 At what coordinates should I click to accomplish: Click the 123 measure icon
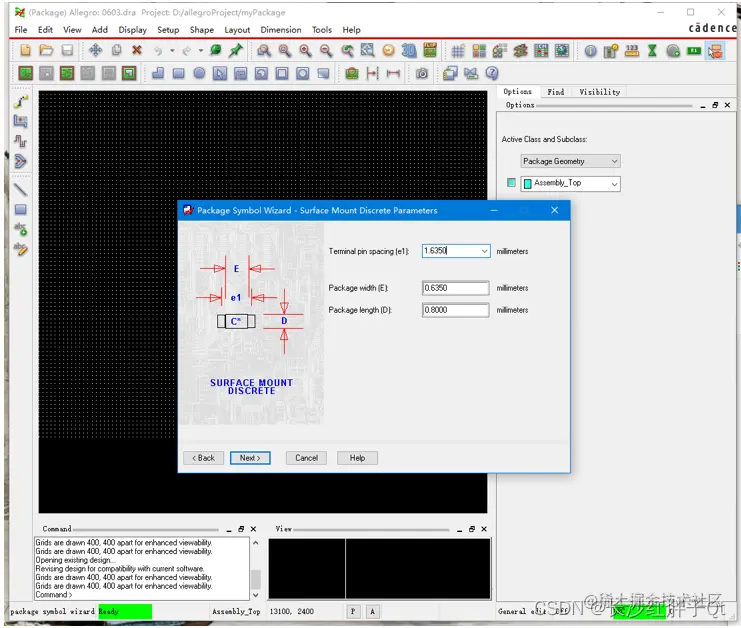[632, 51]
